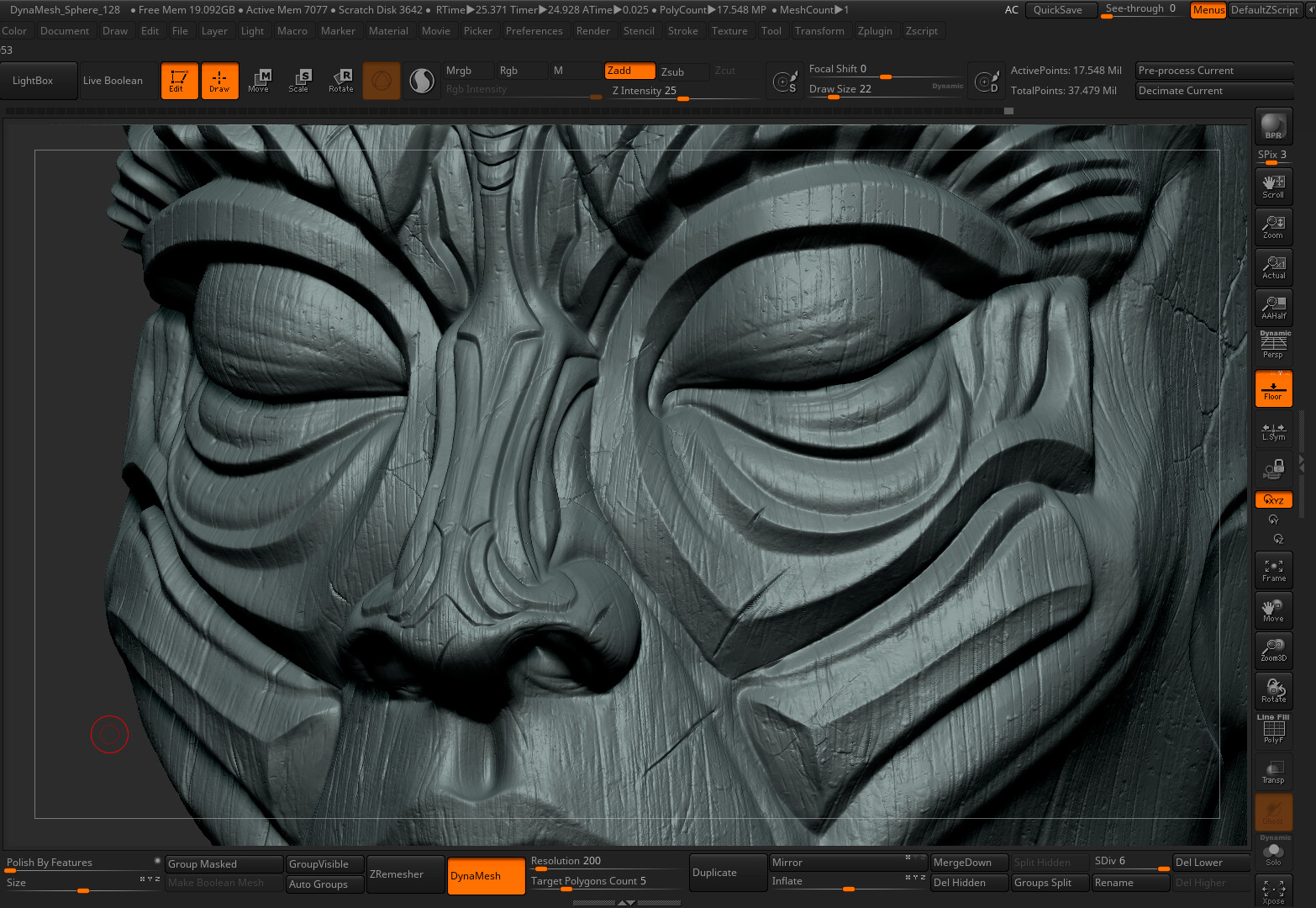Click the brush D dynamic icon
Screen dimensions: 1316x908
click(x=986, y=82)
